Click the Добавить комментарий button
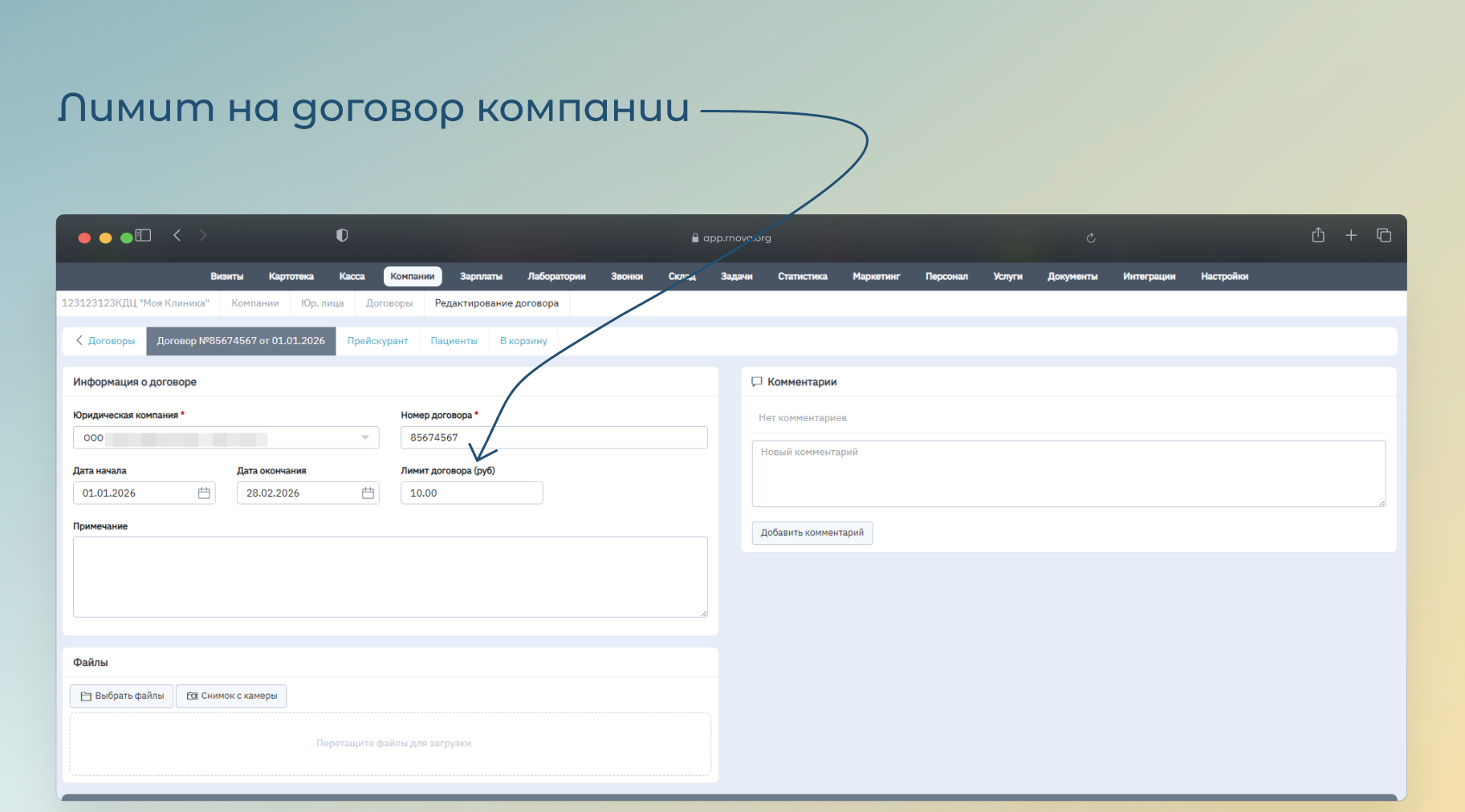This screenshot has width=1465, height=812. 812,533
